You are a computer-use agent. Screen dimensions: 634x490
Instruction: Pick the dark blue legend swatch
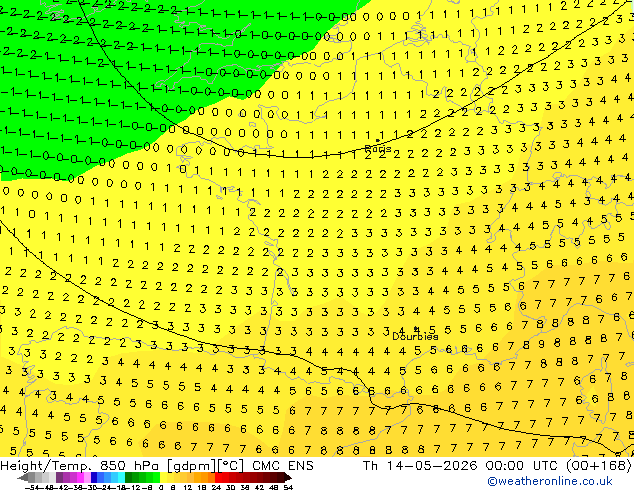(94, 477)
